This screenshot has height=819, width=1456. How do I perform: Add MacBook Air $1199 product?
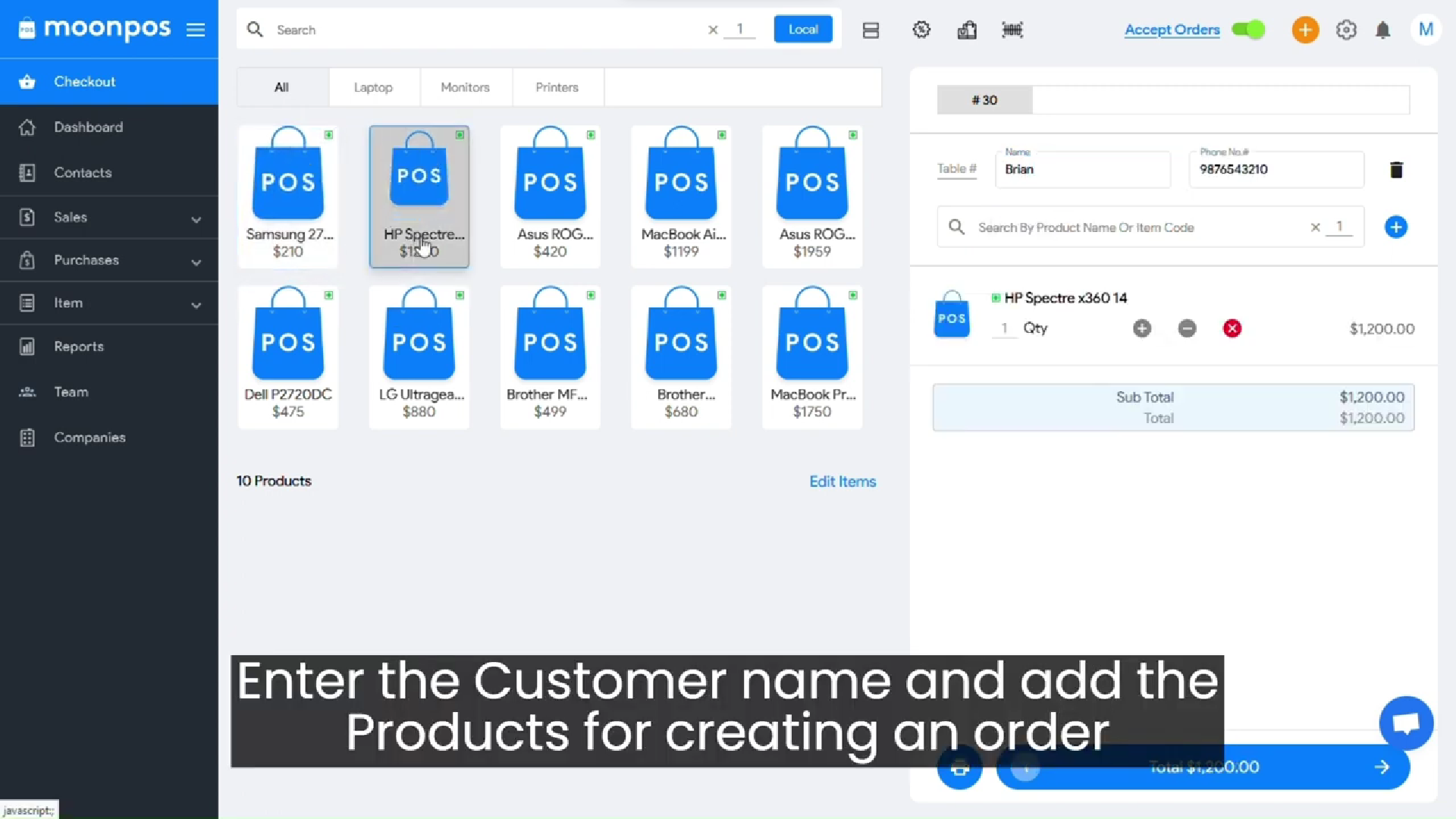tap(681, 196)
